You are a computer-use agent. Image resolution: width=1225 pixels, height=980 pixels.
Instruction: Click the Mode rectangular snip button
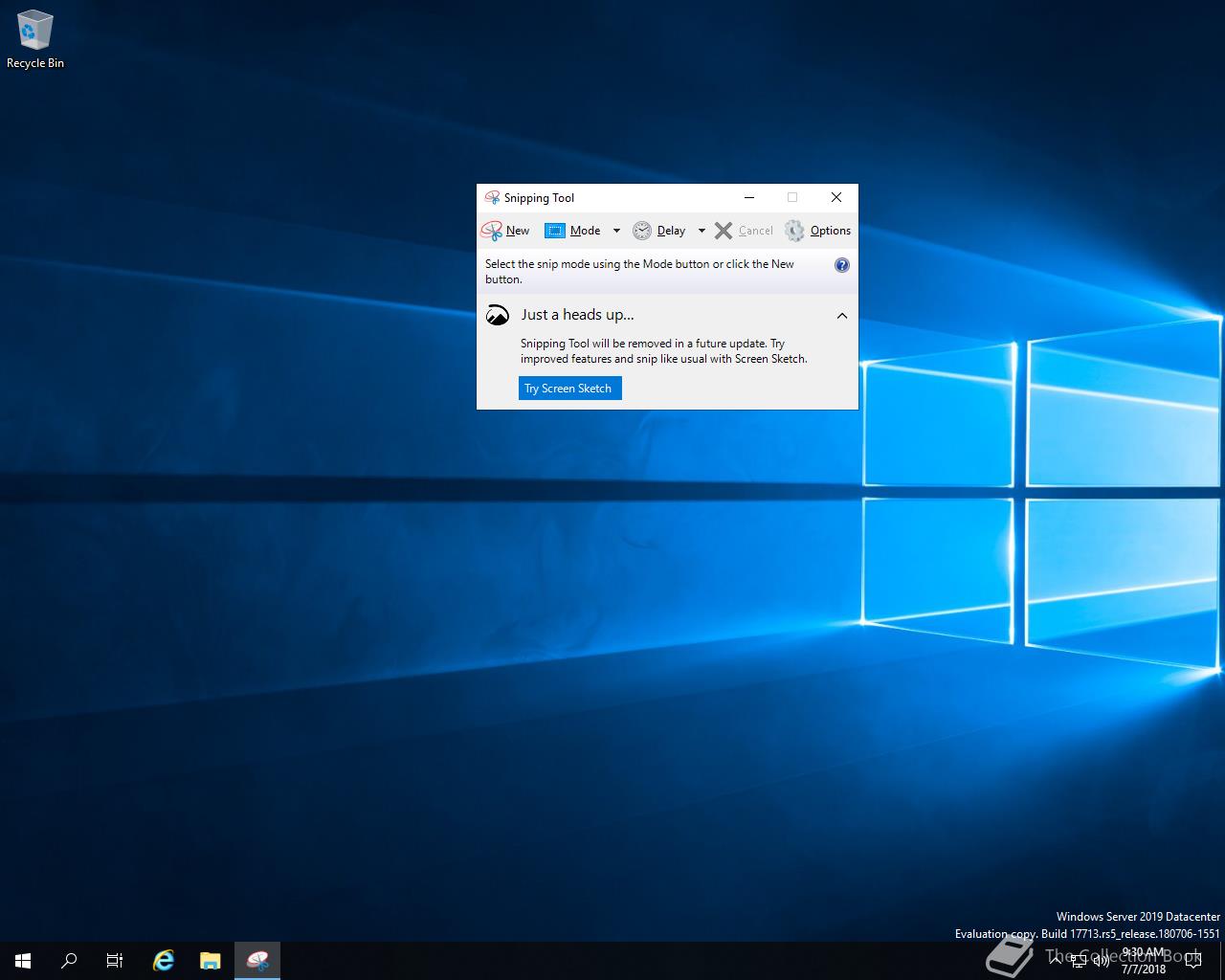tap(572, 231)
